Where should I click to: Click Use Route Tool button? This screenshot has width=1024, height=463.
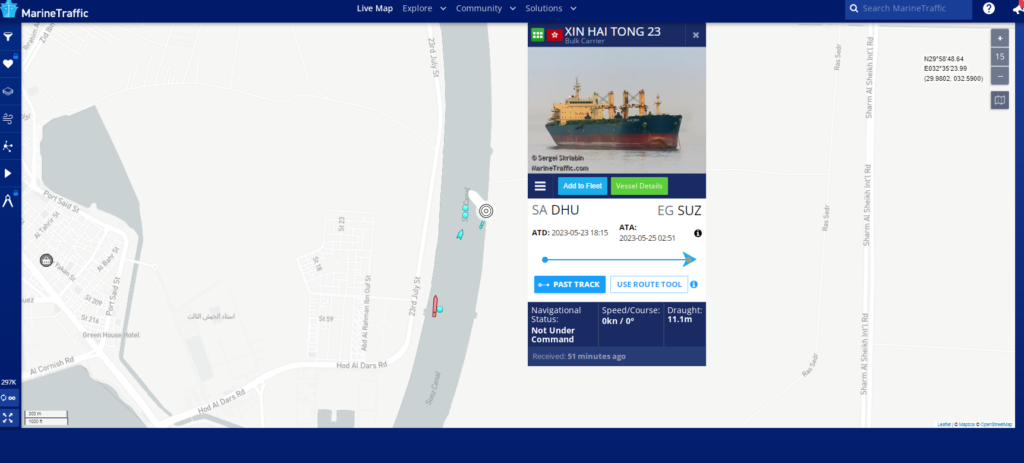(649, 285)
